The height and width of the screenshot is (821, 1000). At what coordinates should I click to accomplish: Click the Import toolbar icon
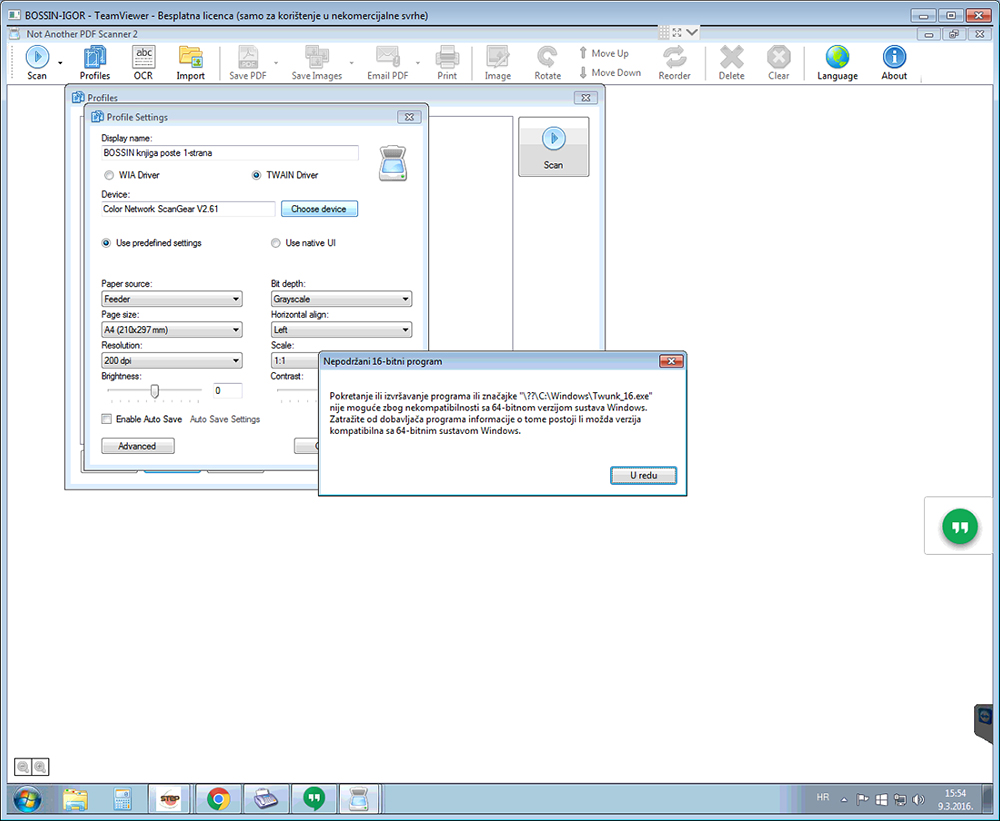pos(190,62)
